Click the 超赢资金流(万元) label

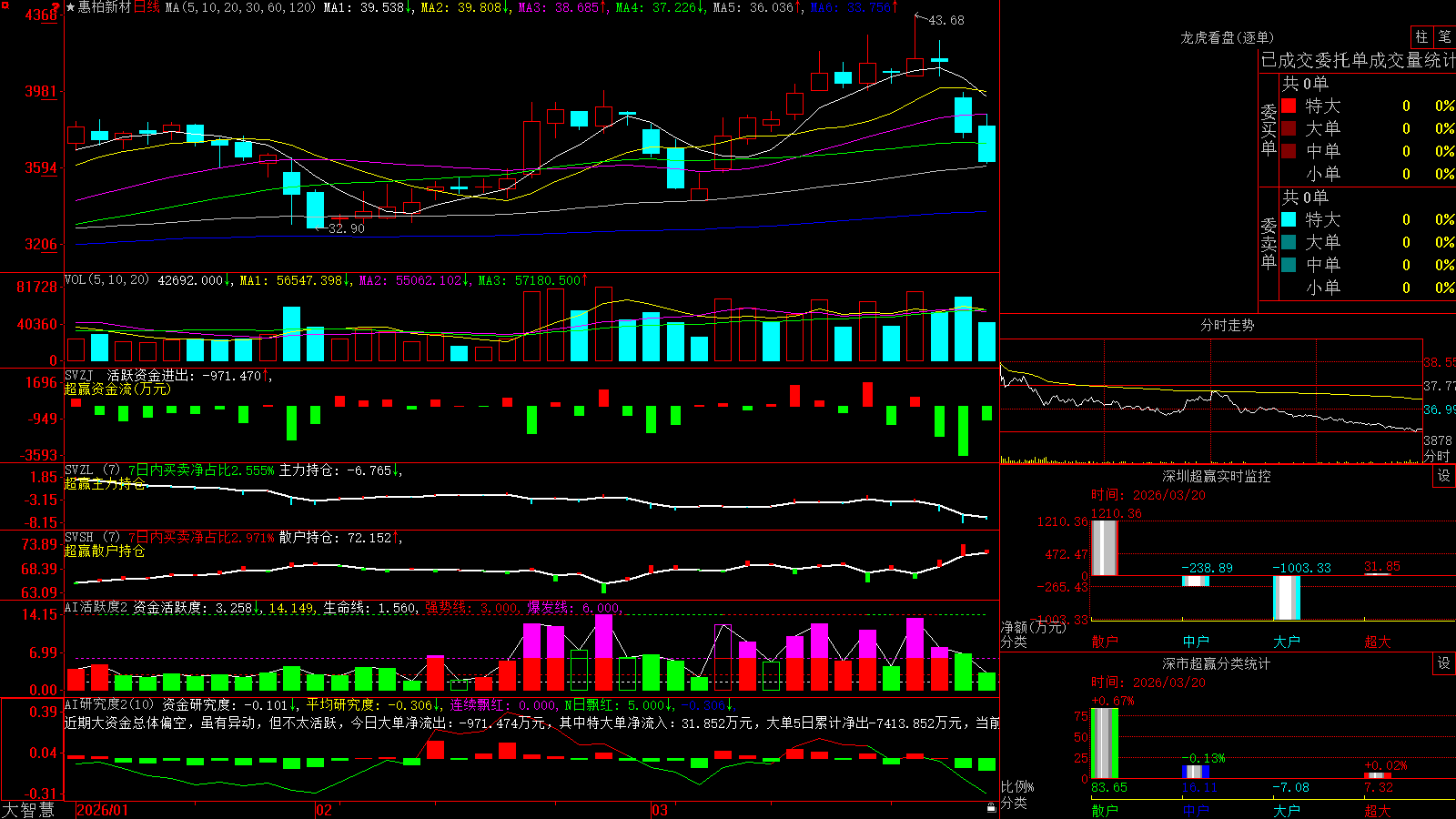point(117,389)
